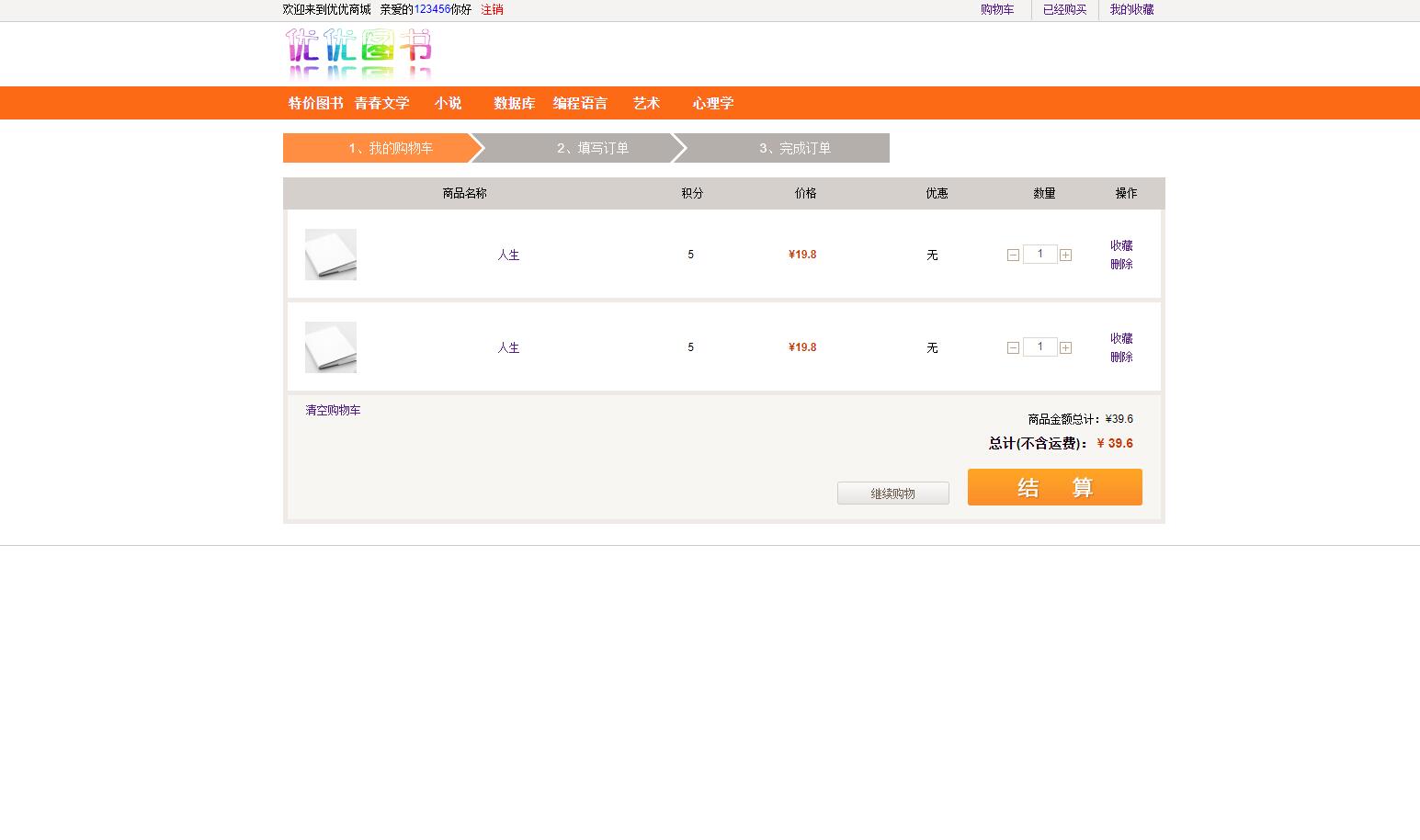View 我的收藏 in the top bar
1420x840 pixels.
click(1132, 9)
